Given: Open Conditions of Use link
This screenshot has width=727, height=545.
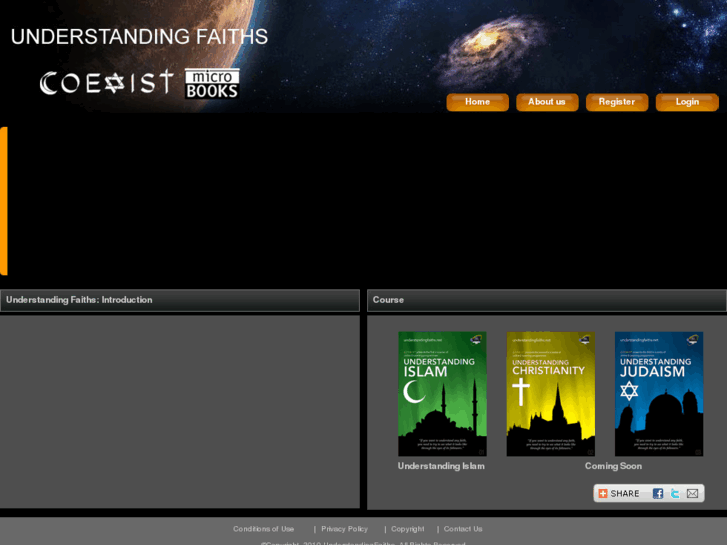Looking at the screenshot, I should pyautogui.click(x=263, y=529).
